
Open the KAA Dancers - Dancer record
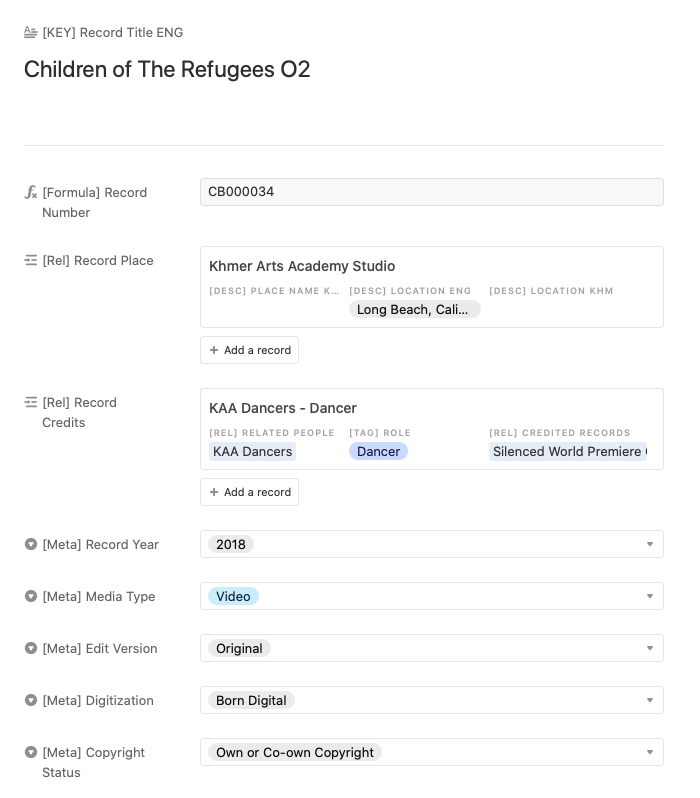pyautogui.click(x=283, y=408)
